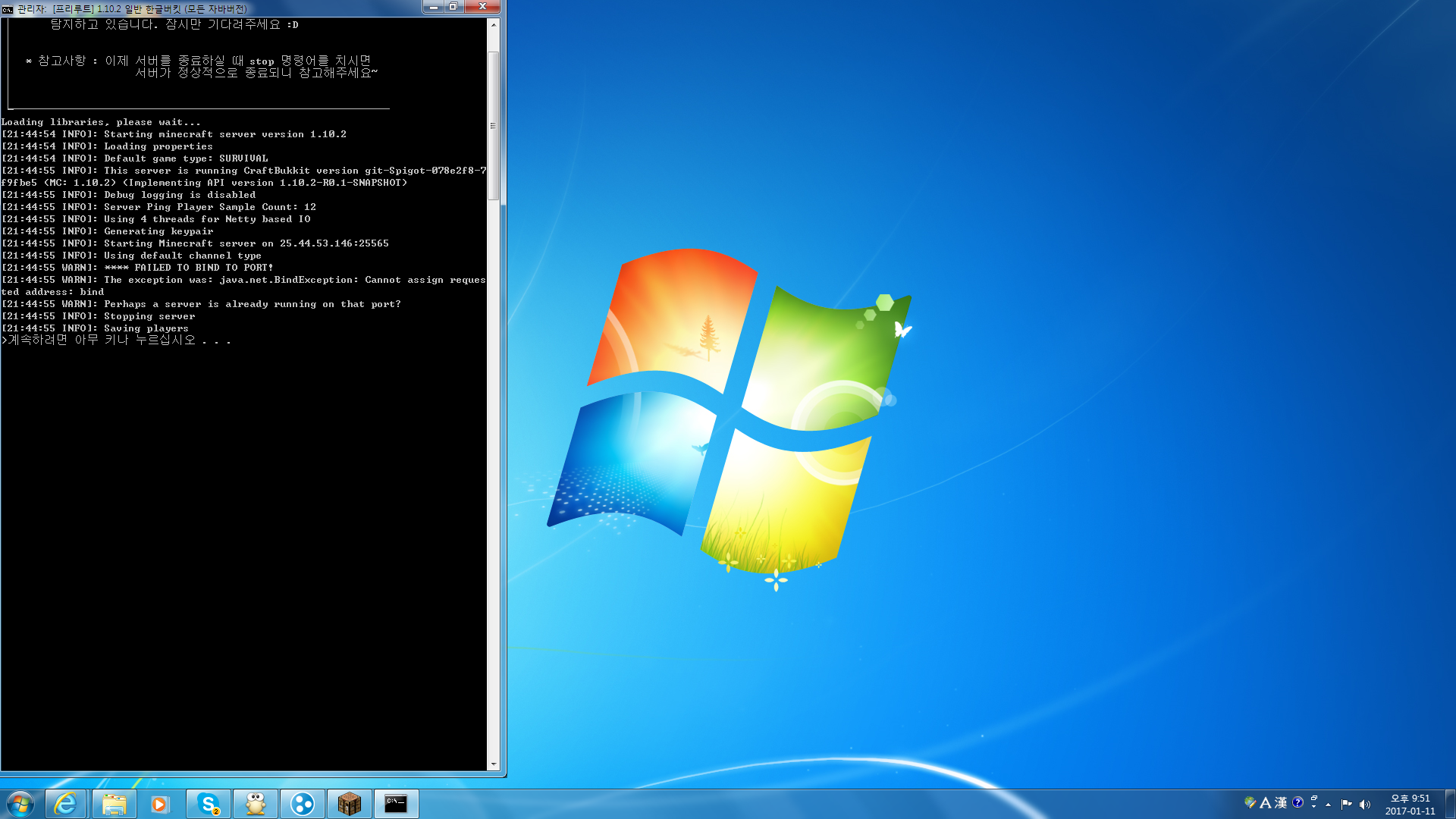Open the language bar help icon
The image size is (1456, 819).
[1298, 802]
